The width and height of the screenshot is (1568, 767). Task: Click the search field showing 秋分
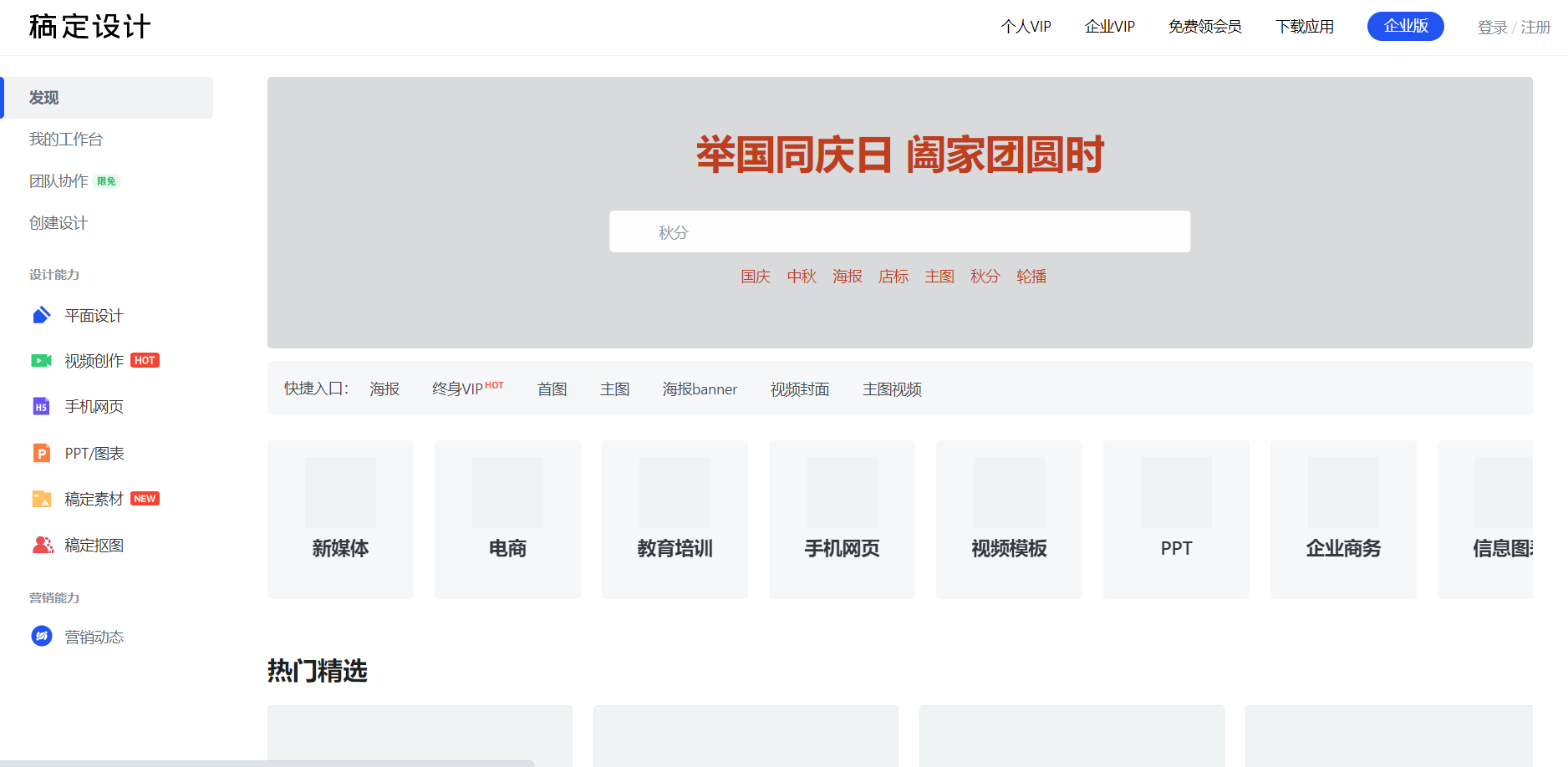point(899,232)
